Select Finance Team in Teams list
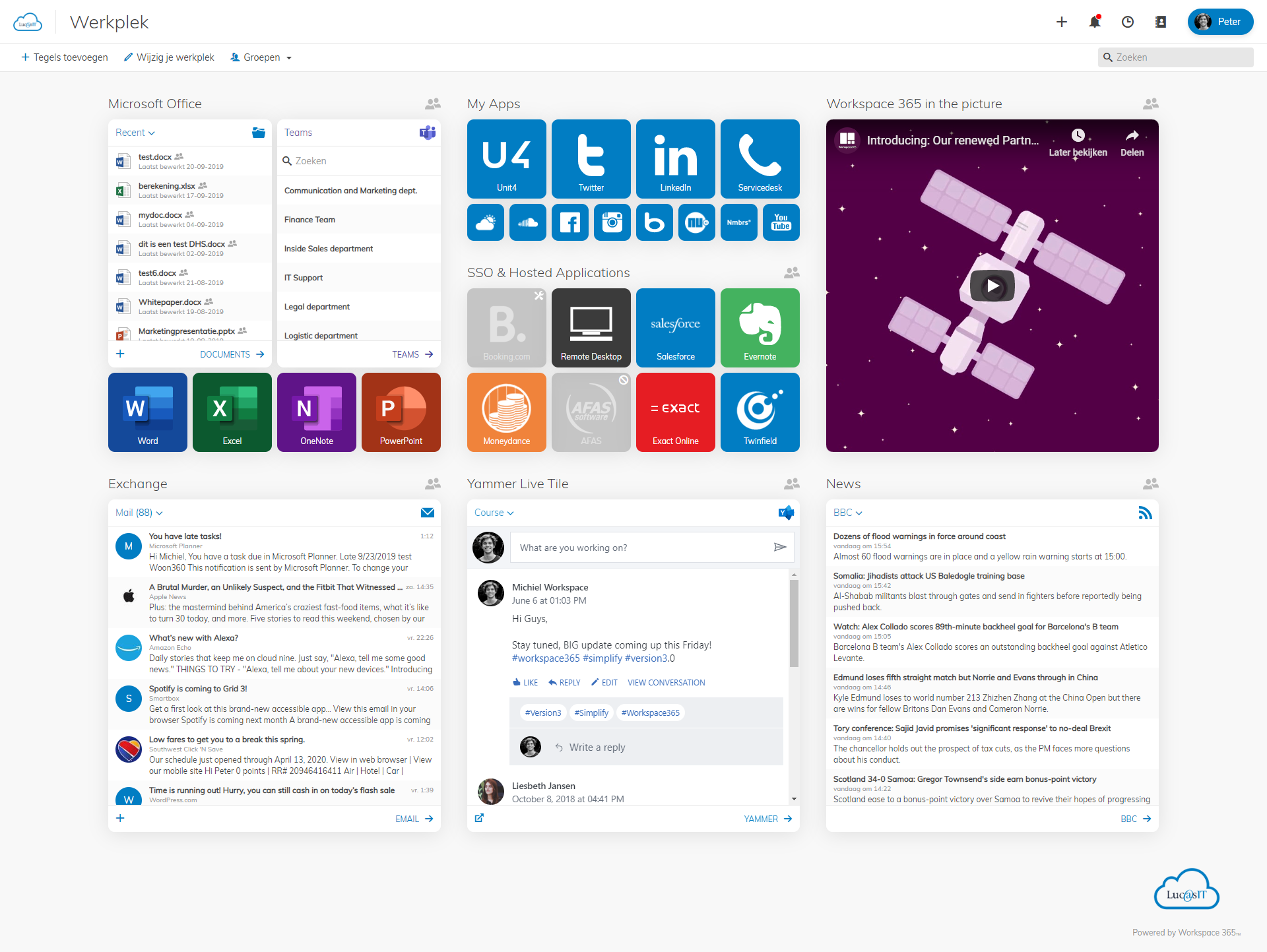 point(359,220)
